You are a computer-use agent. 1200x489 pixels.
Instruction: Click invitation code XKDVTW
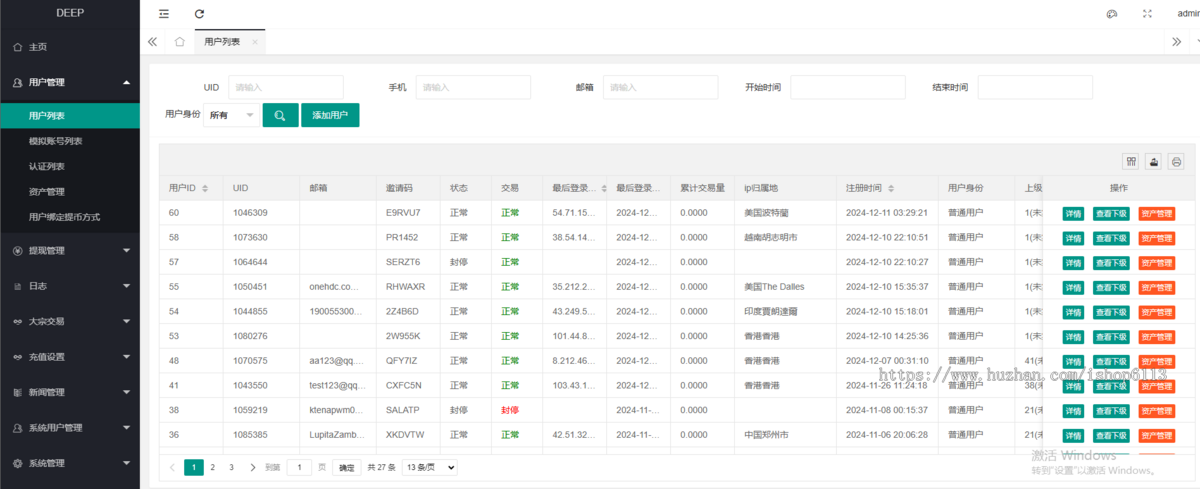tap(405, 435)
